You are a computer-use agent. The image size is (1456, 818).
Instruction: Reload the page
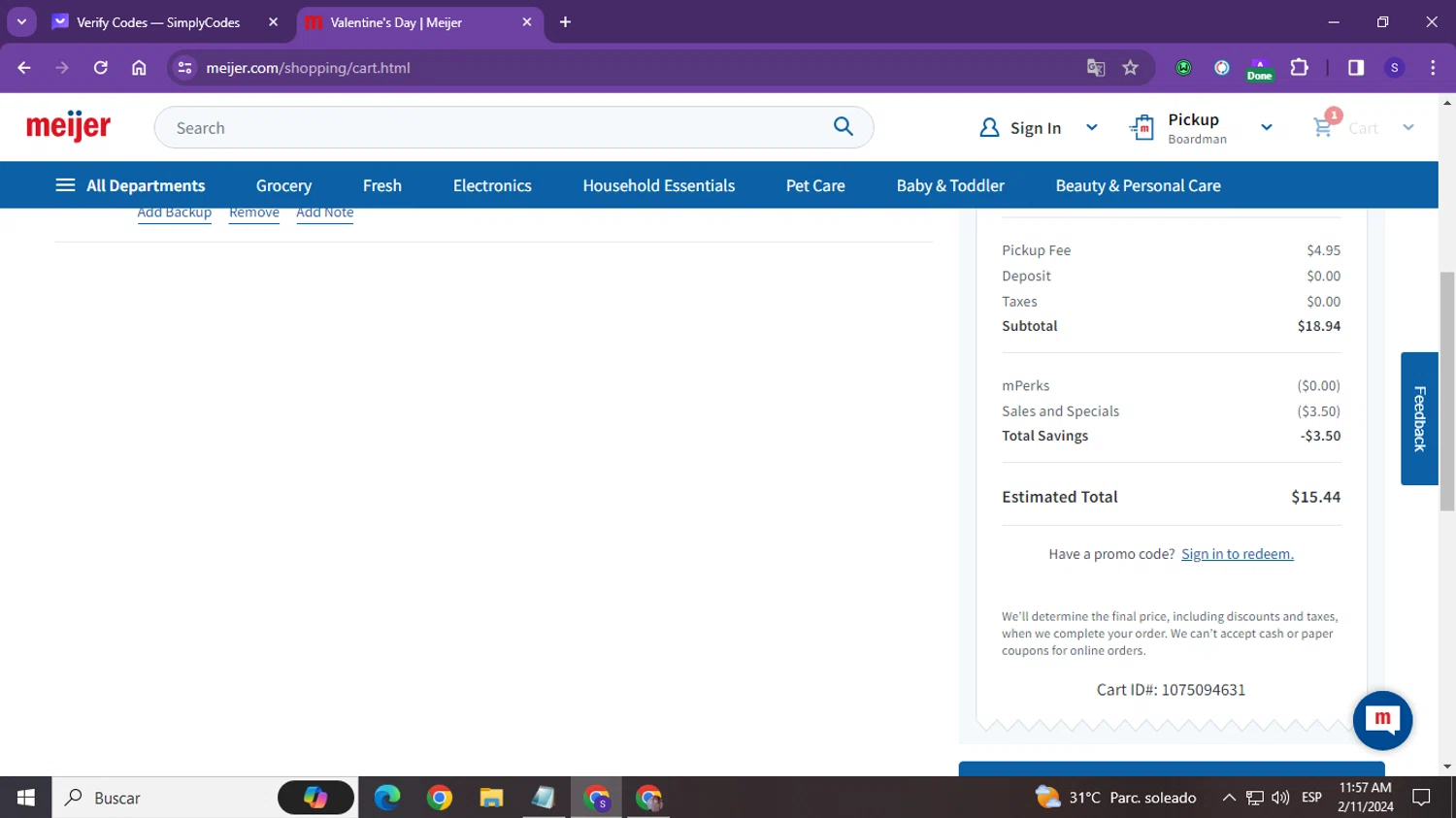coord(101,68)
